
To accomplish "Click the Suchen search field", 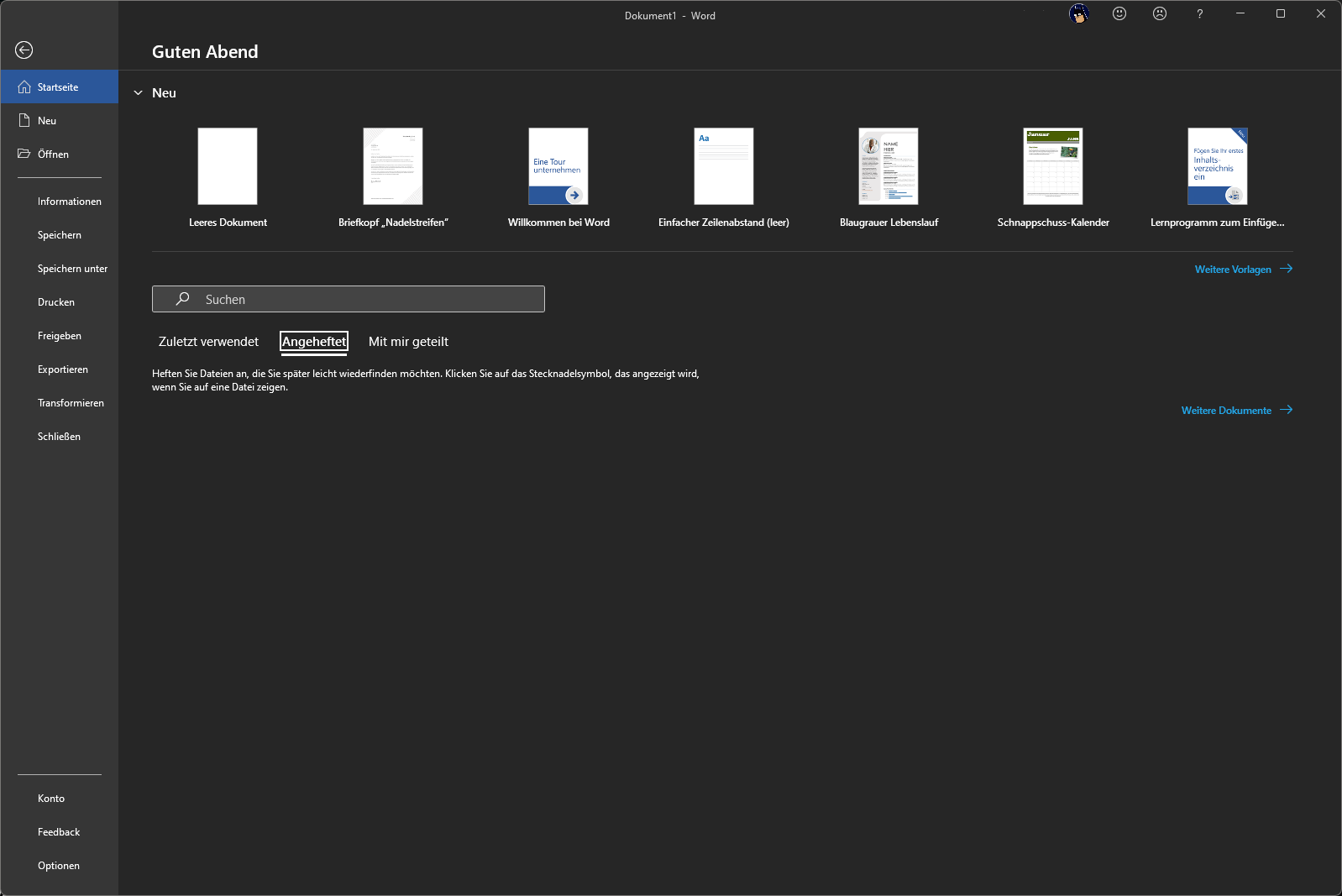I will [349, 299].
